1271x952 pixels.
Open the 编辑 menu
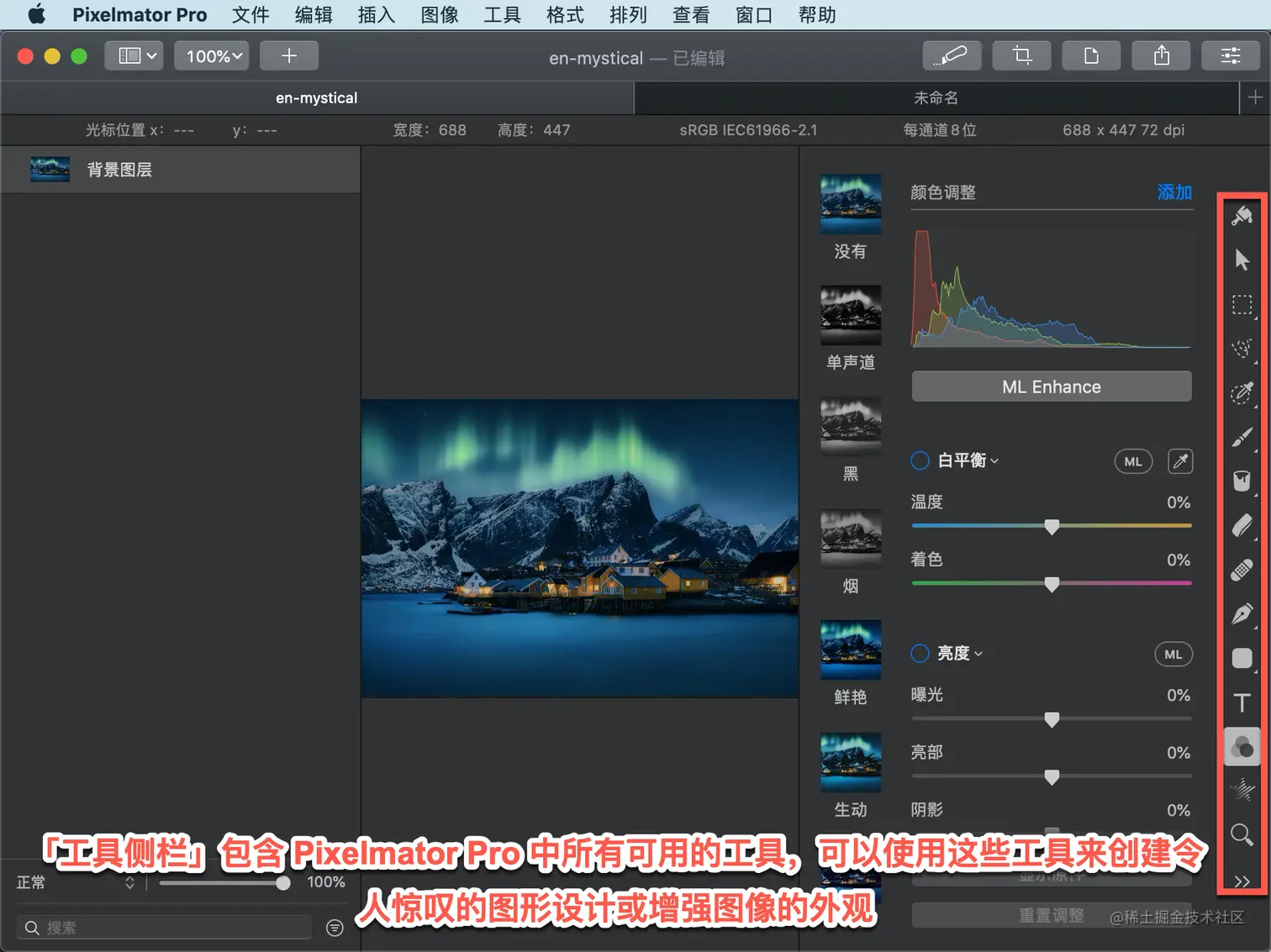[314, 15]
